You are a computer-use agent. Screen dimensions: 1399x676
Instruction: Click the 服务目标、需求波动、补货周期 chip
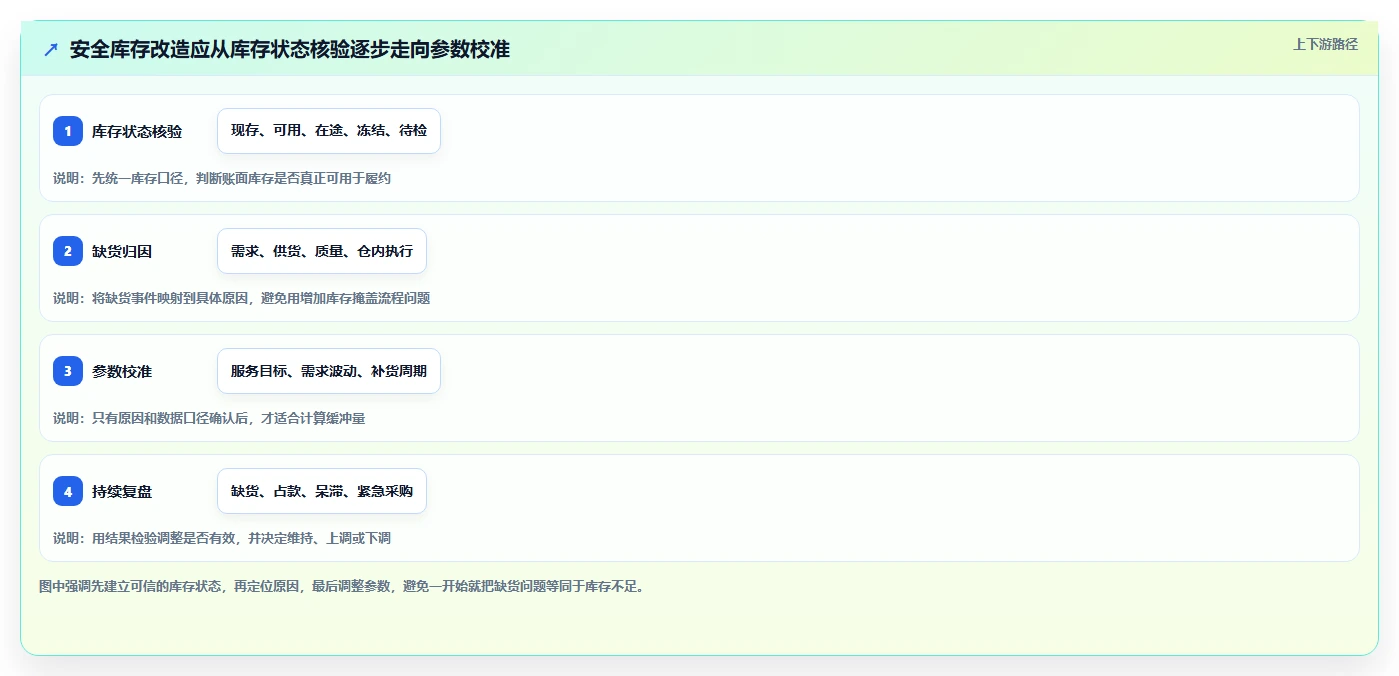pos(329,371)
